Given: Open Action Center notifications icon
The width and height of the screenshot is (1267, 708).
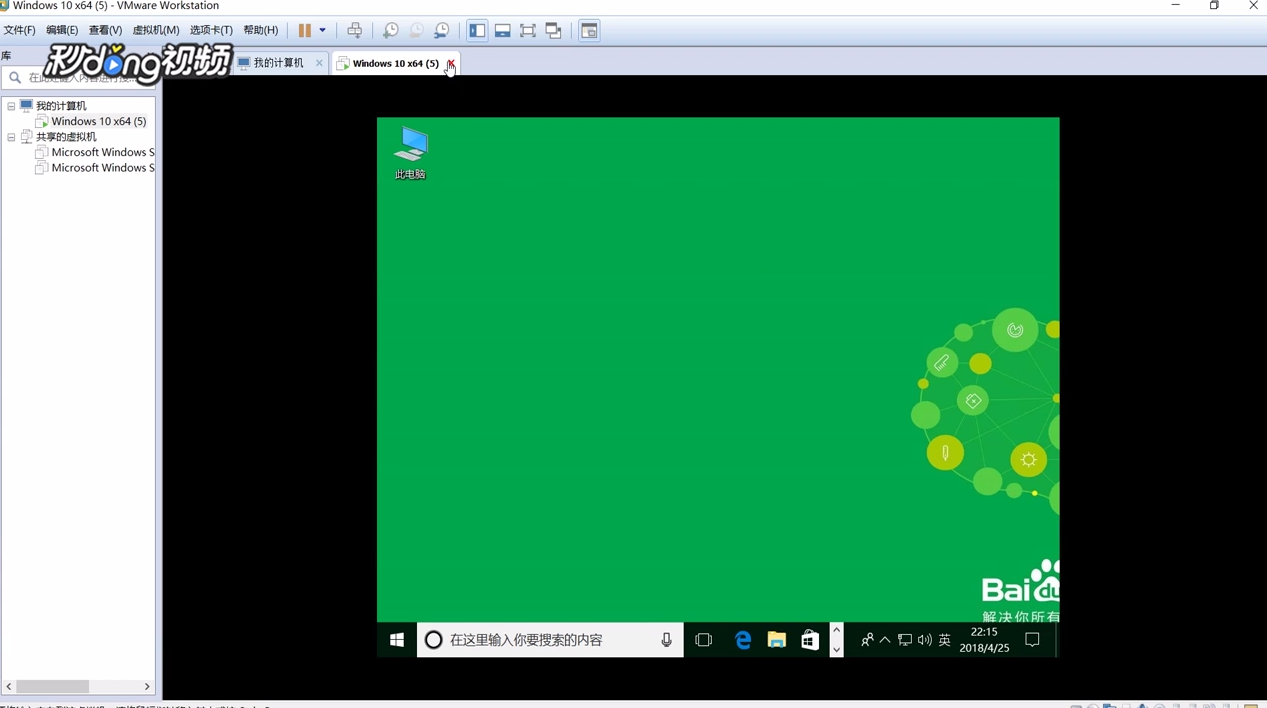Looking at the screenshot, I should tap(1033, 640).
